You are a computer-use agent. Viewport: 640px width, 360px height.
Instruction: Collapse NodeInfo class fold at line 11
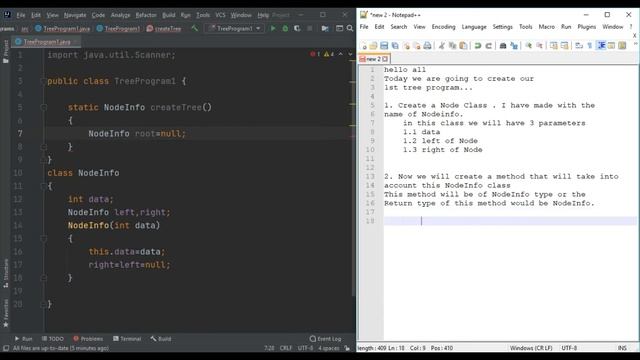pyautogui.click(x=43, y=186)
